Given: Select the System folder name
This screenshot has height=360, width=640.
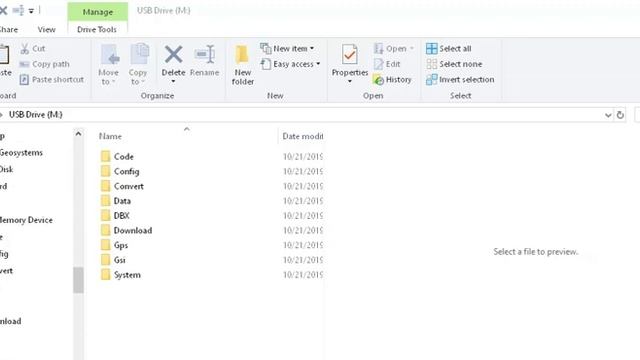Looking at the screenshot, I should coord(127,275).
